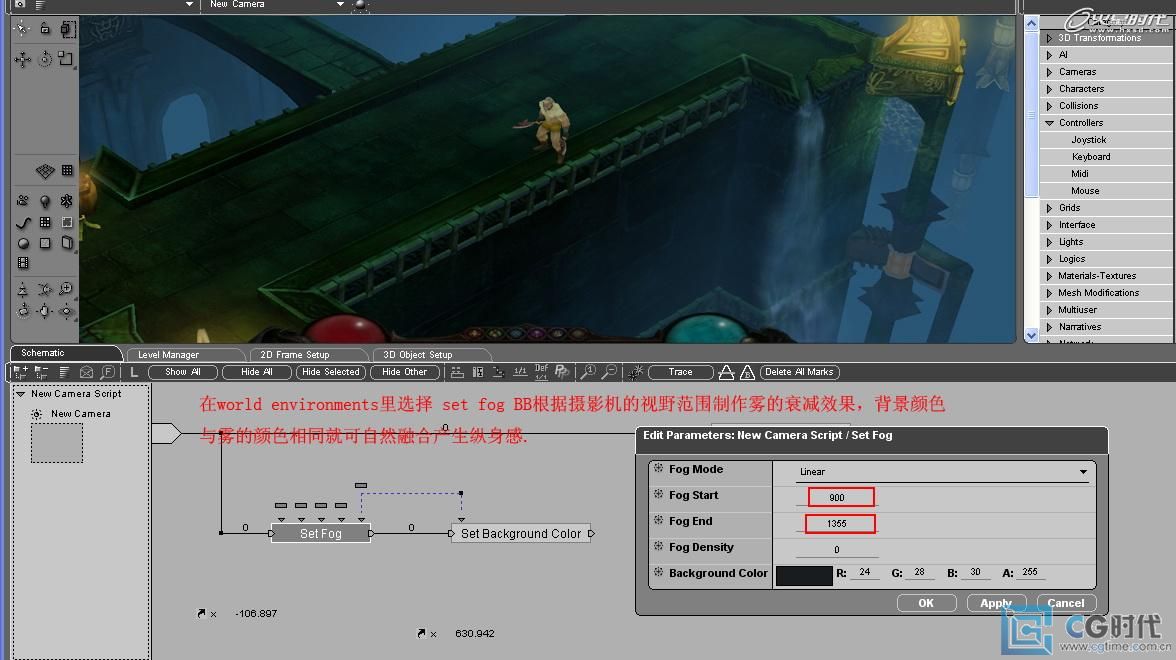The image size is (1176, 660).
Task: Click the Hide Other button
Action: click(404, 372)
